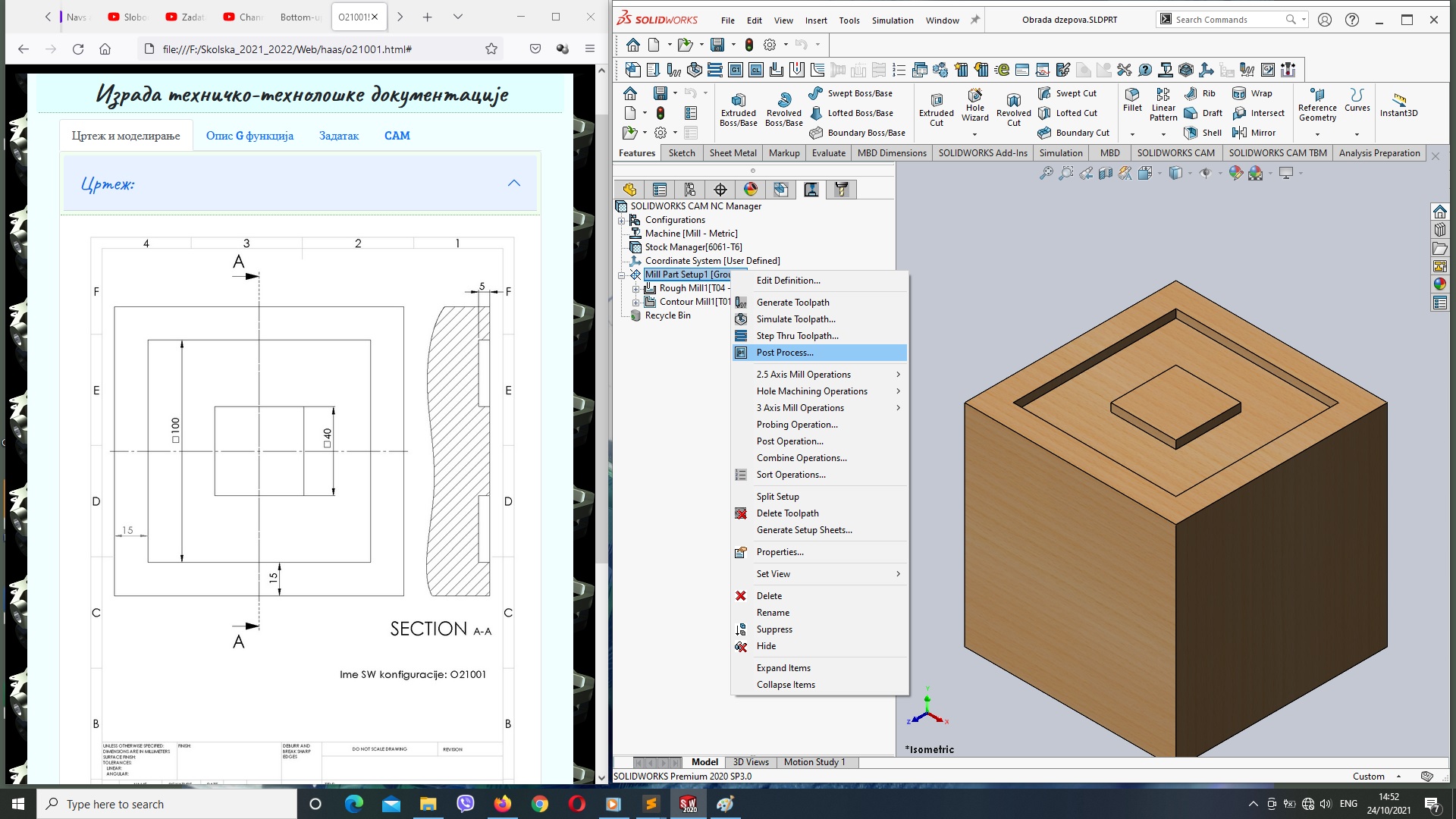The height and width of the screenshot is (819, 1456).
Task: Open Hole Machining Operations submenu
Action: pos(820,391)
